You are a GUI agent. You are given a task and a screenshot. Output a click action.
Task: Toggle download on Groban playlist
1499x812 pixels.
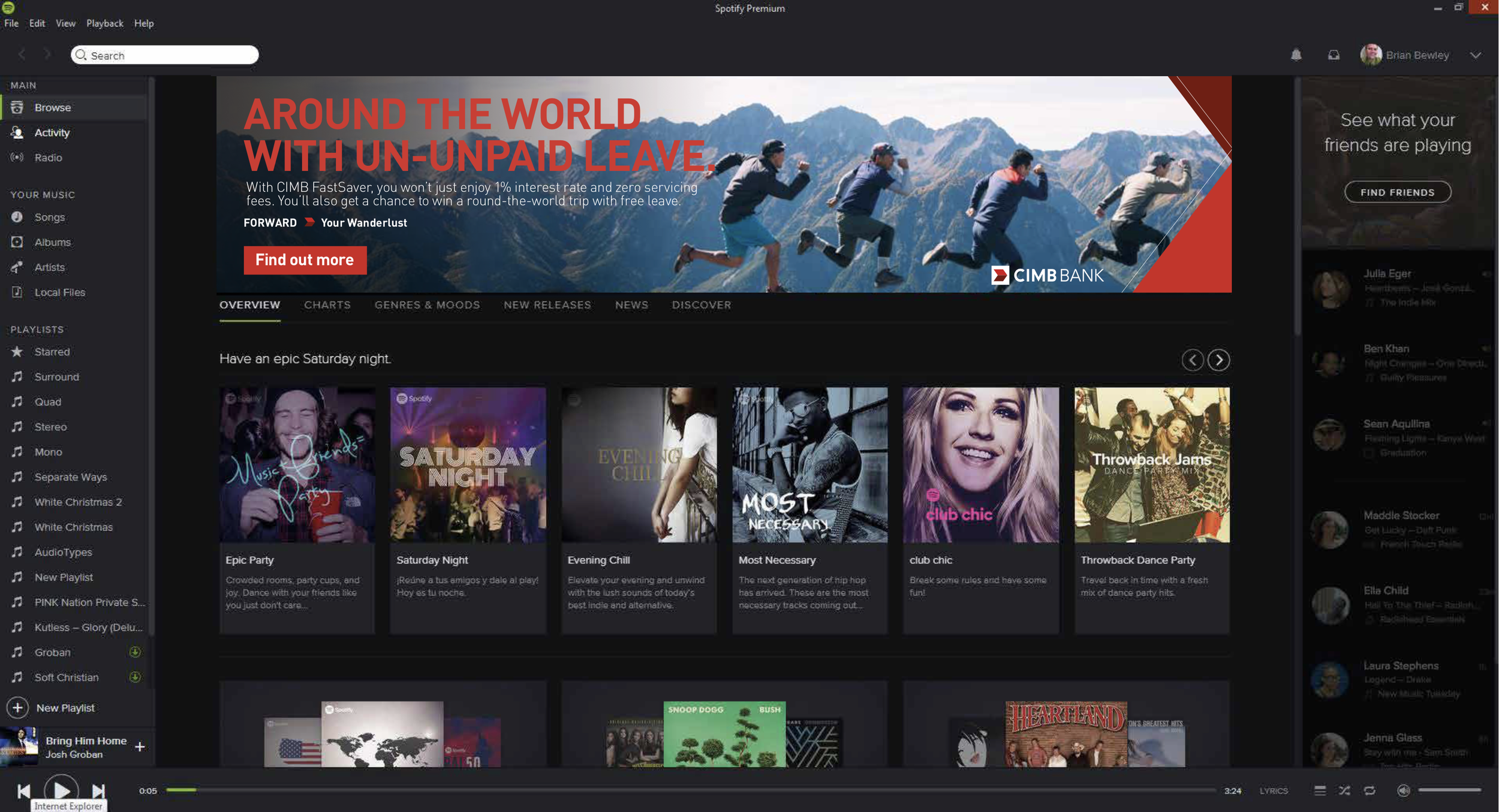(136, 652)
